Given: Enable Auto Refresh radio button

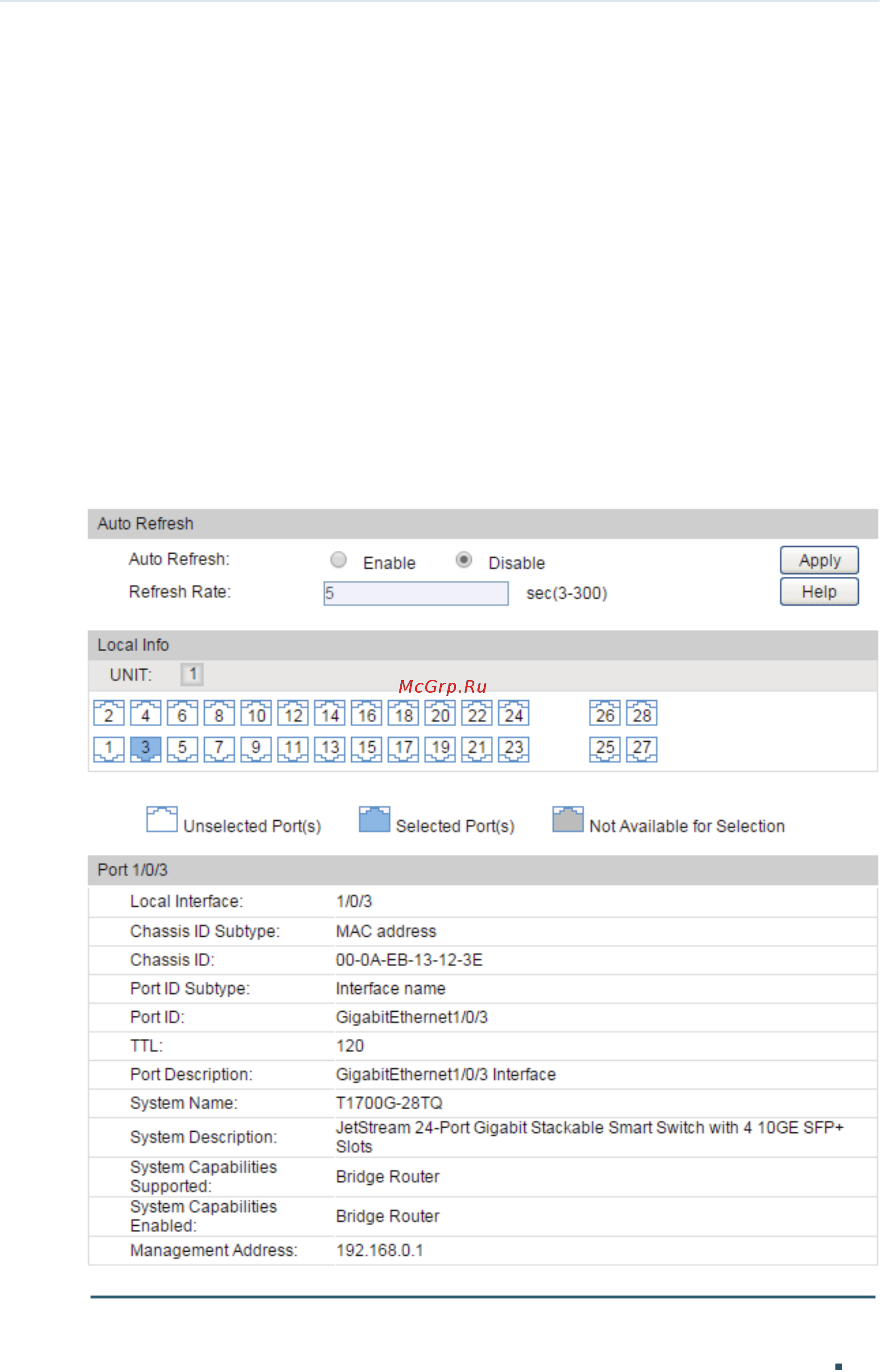Looking at the screenshot, I should click(339, 560).
